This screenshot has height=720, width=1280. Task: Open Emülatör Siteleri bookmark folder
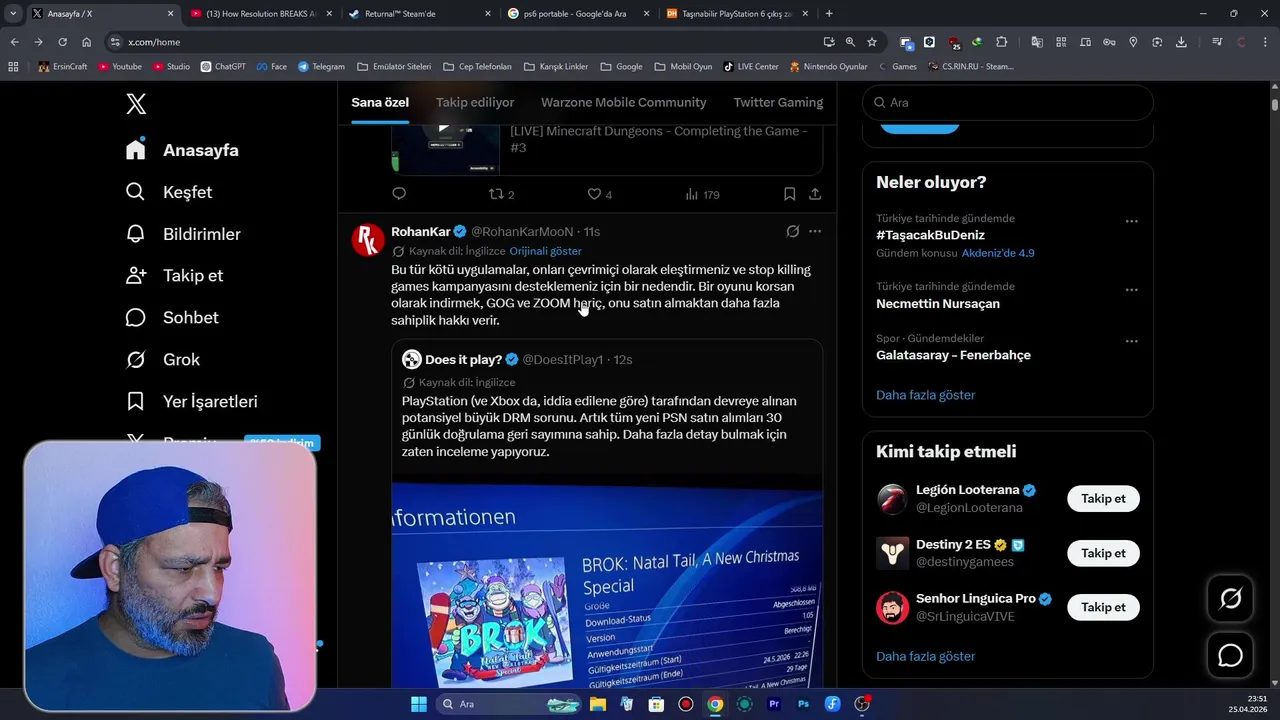394,67
